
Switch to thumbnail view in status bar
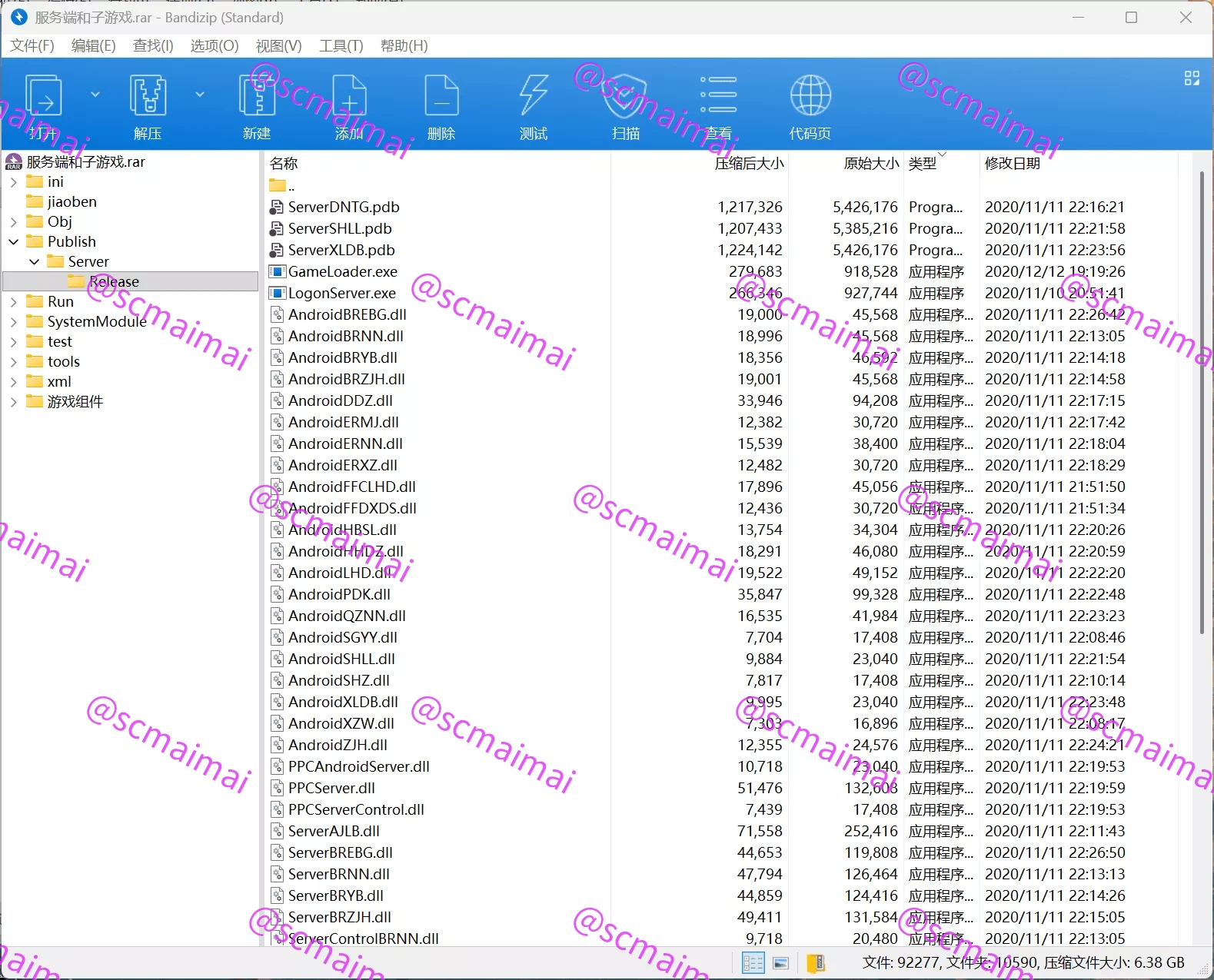780,963
